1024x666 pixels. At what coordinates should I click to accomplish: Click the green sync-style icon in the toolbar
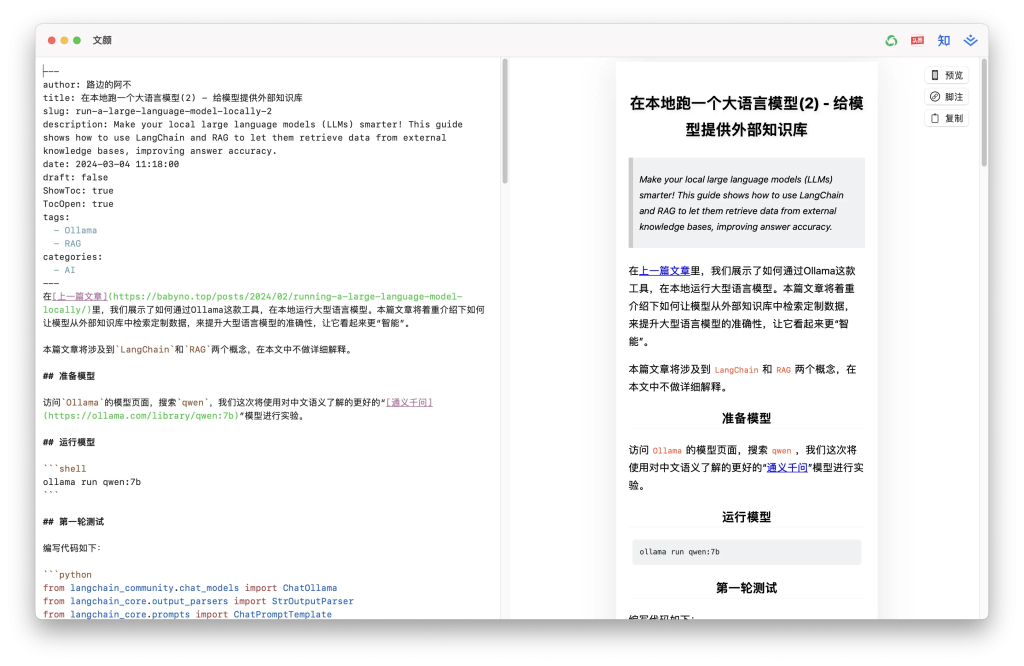point(891,40)
